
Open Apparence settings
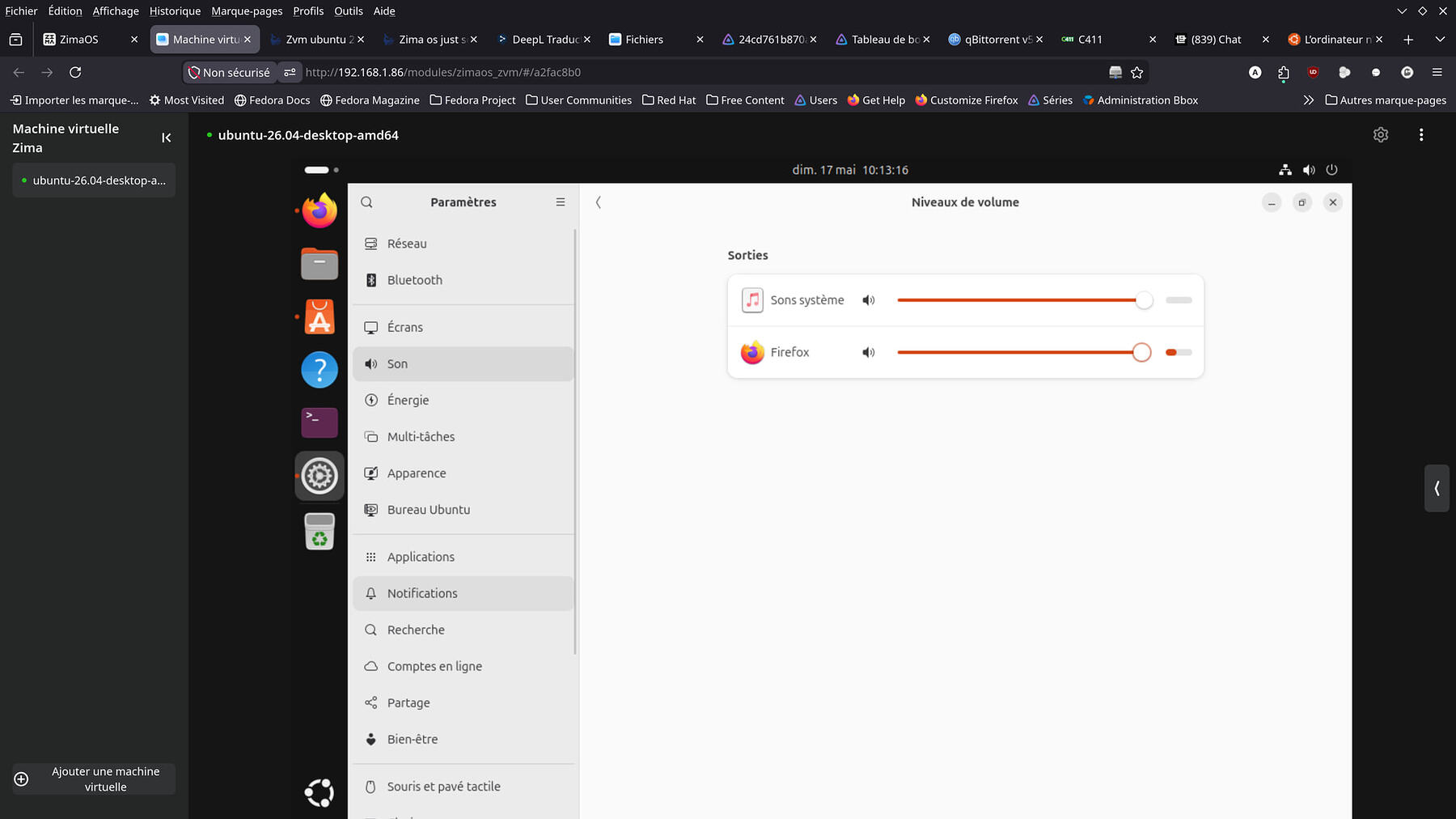coord(463,473)
